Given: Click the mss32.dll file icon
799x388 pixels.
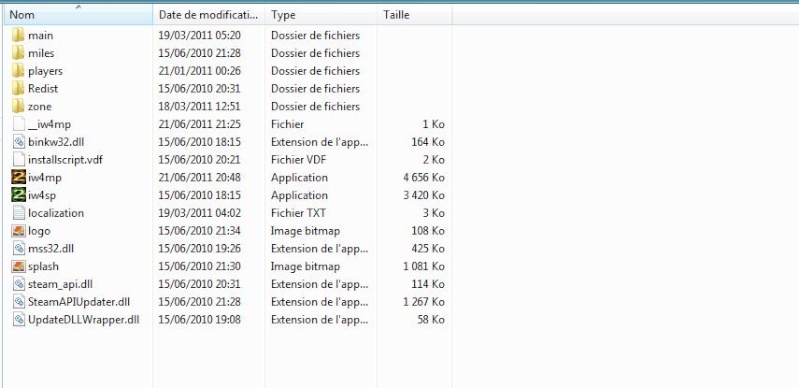Looking at the screenshot, I should (18, 248).
